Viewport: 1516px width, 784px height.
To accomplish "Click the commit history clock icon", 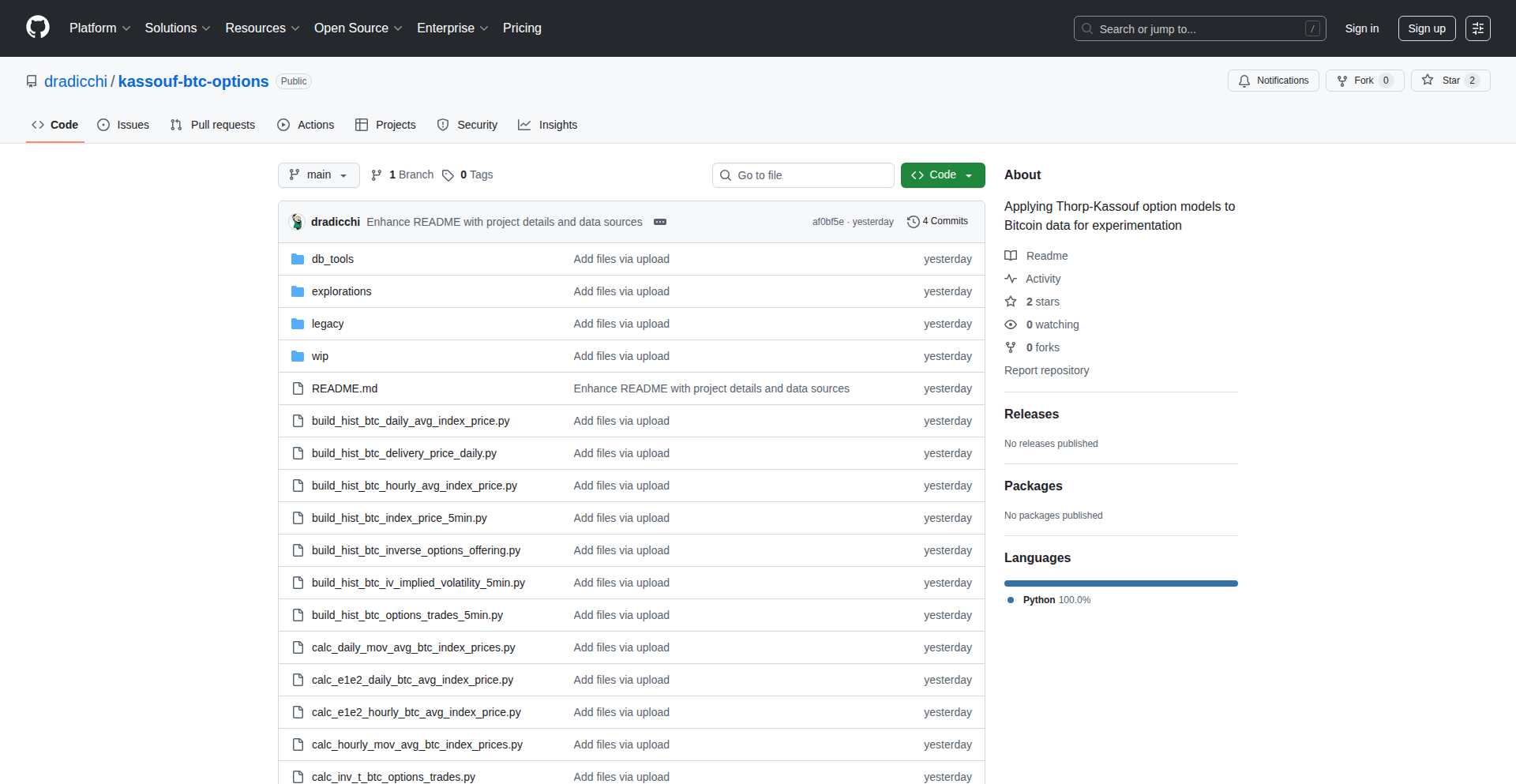I will (x=913, y=222).
